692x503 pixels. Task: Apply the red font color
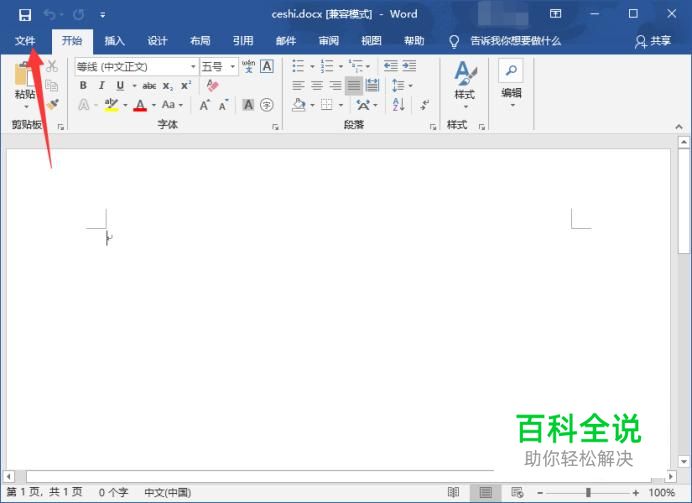140,105
